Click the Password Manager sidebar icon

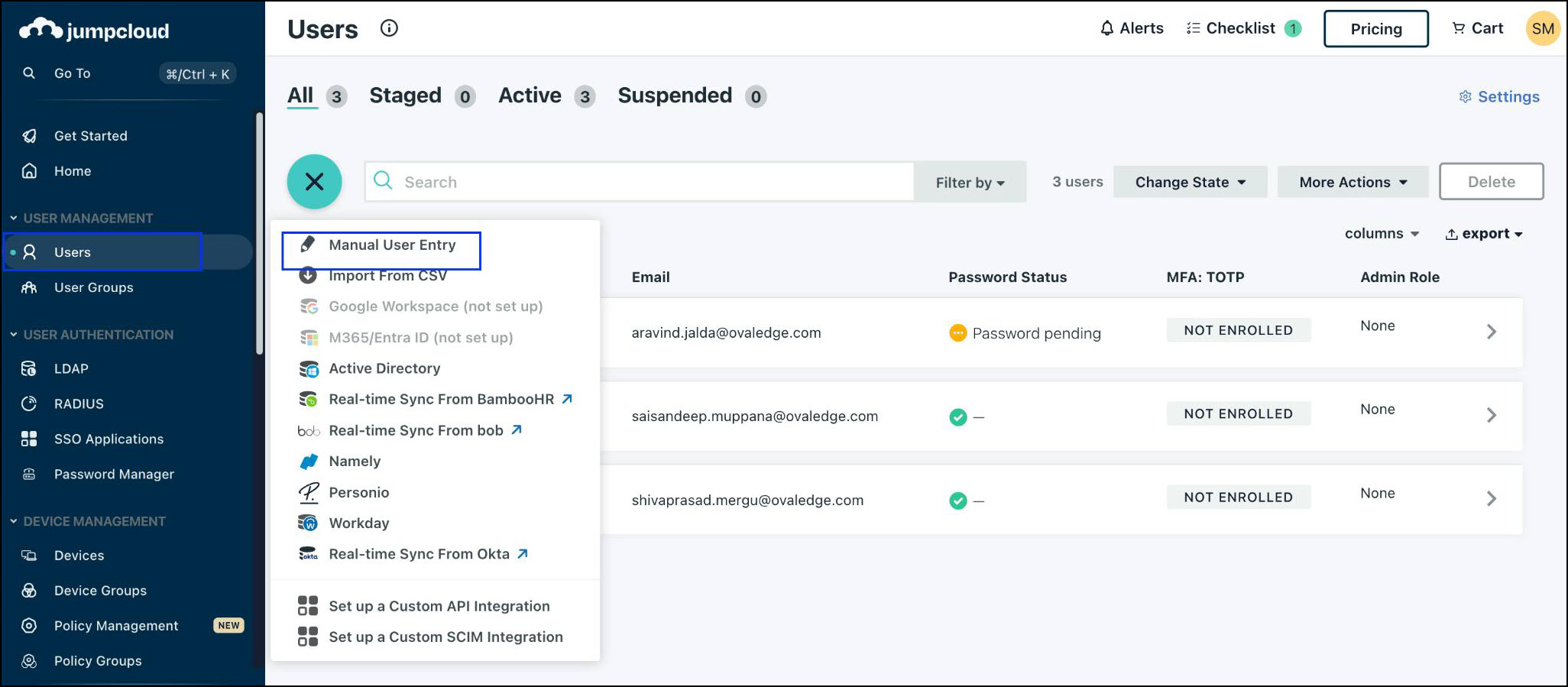tap(29, 475)
